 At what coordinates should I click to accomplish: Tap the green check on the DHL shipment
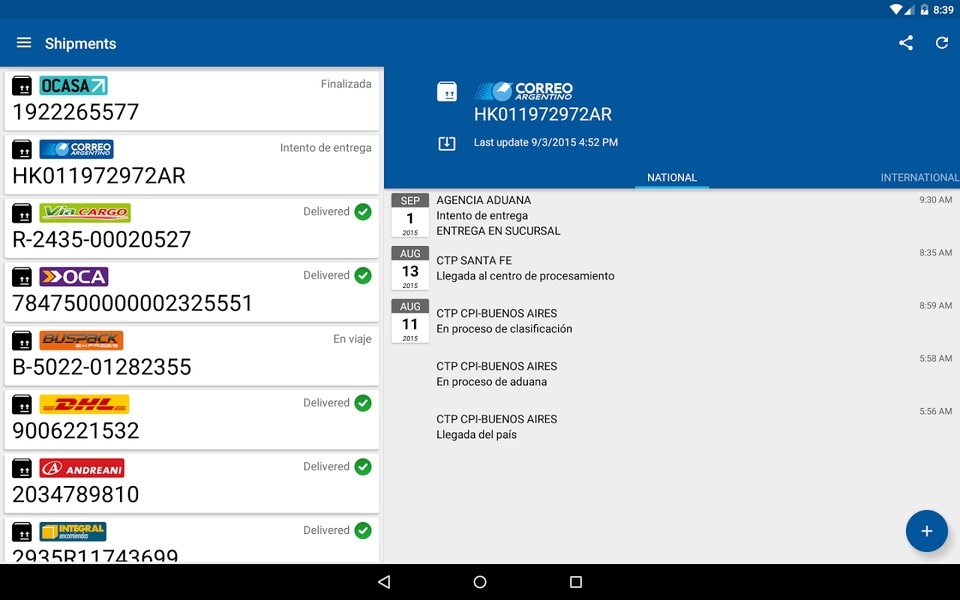(x=363, y=403)
